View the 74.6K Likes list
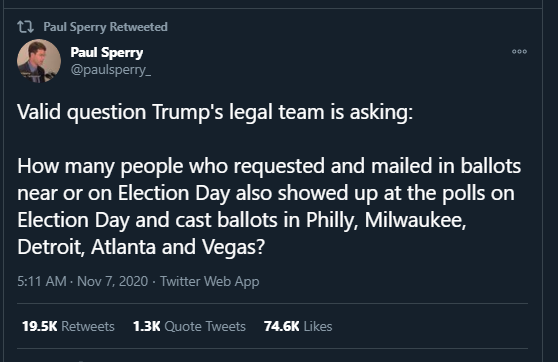 [298, 326]
